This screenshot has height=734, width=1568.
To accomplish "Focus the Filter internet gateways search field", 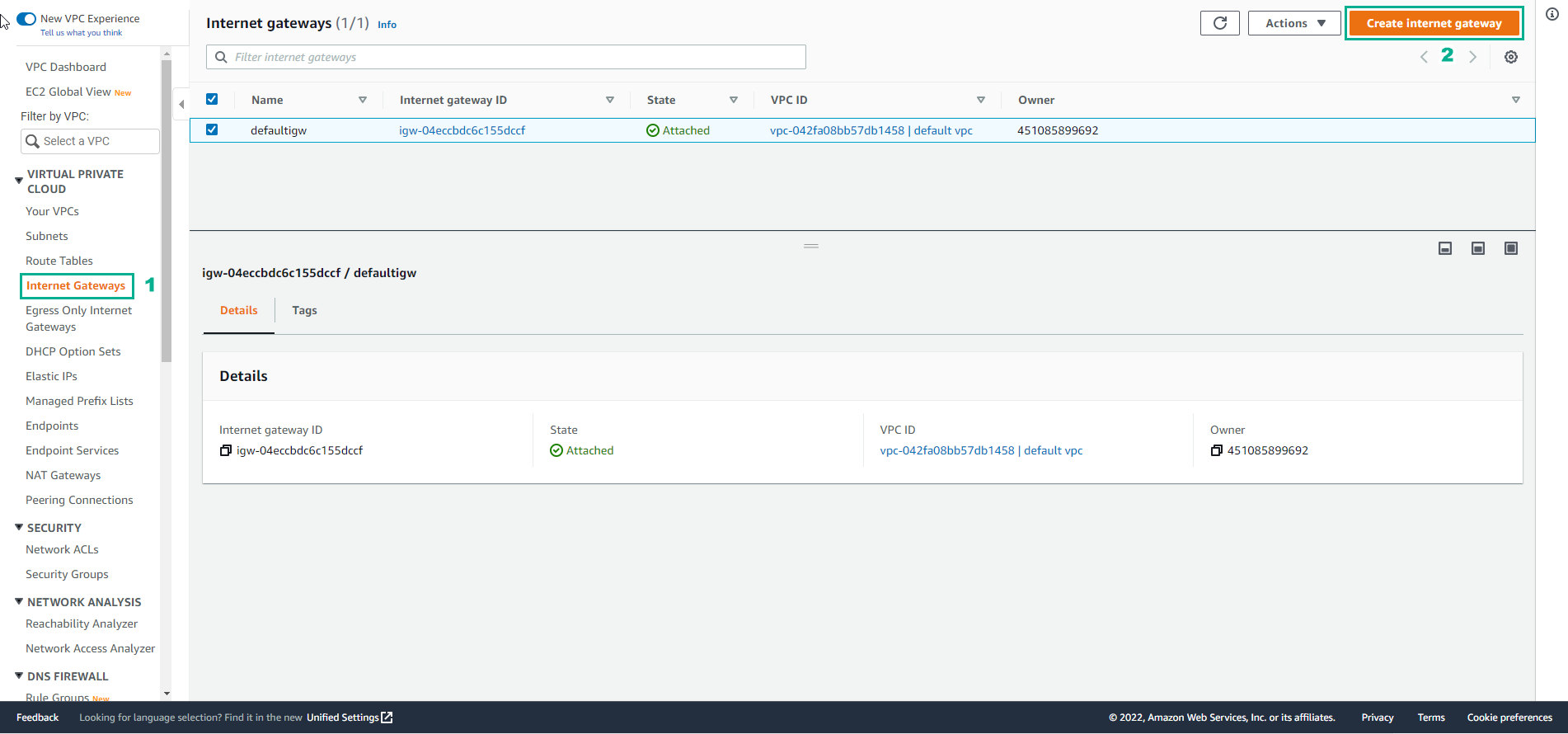I will click(505, 57).
